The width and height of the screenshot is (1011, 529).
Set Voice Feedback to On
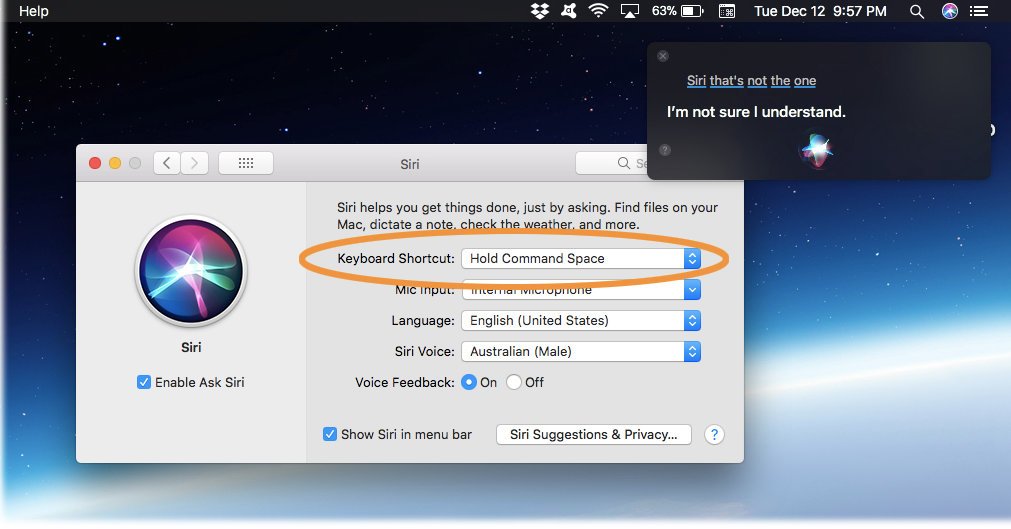tap(469, 383)
